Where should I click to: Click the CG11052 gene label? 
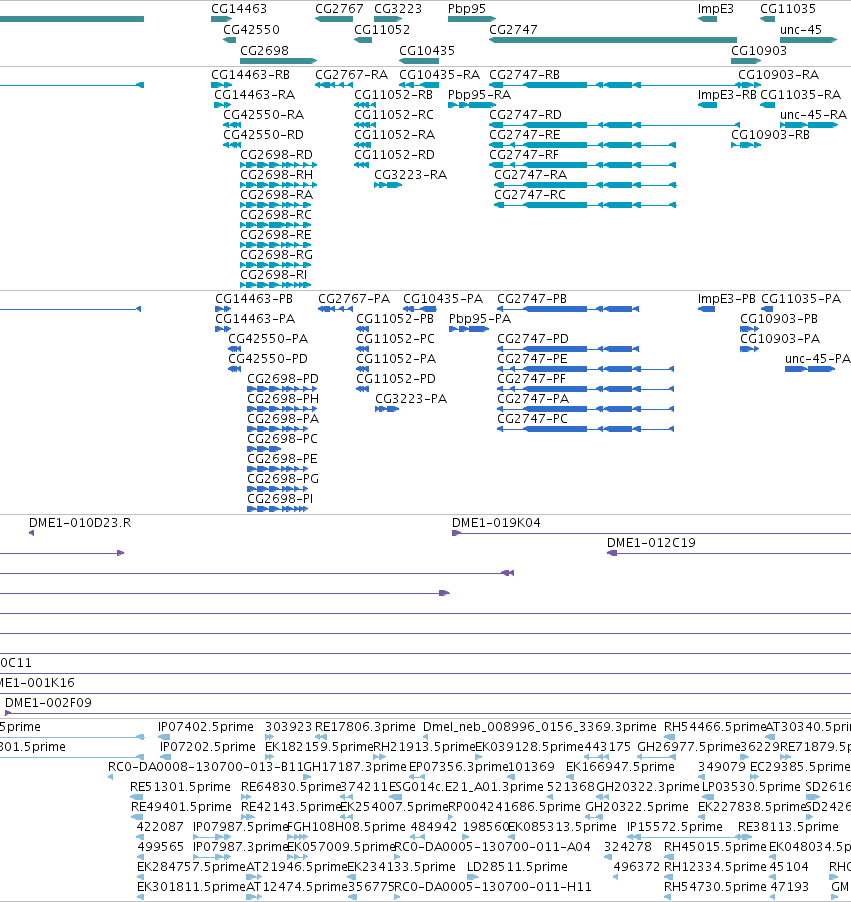tap(382, 29)
